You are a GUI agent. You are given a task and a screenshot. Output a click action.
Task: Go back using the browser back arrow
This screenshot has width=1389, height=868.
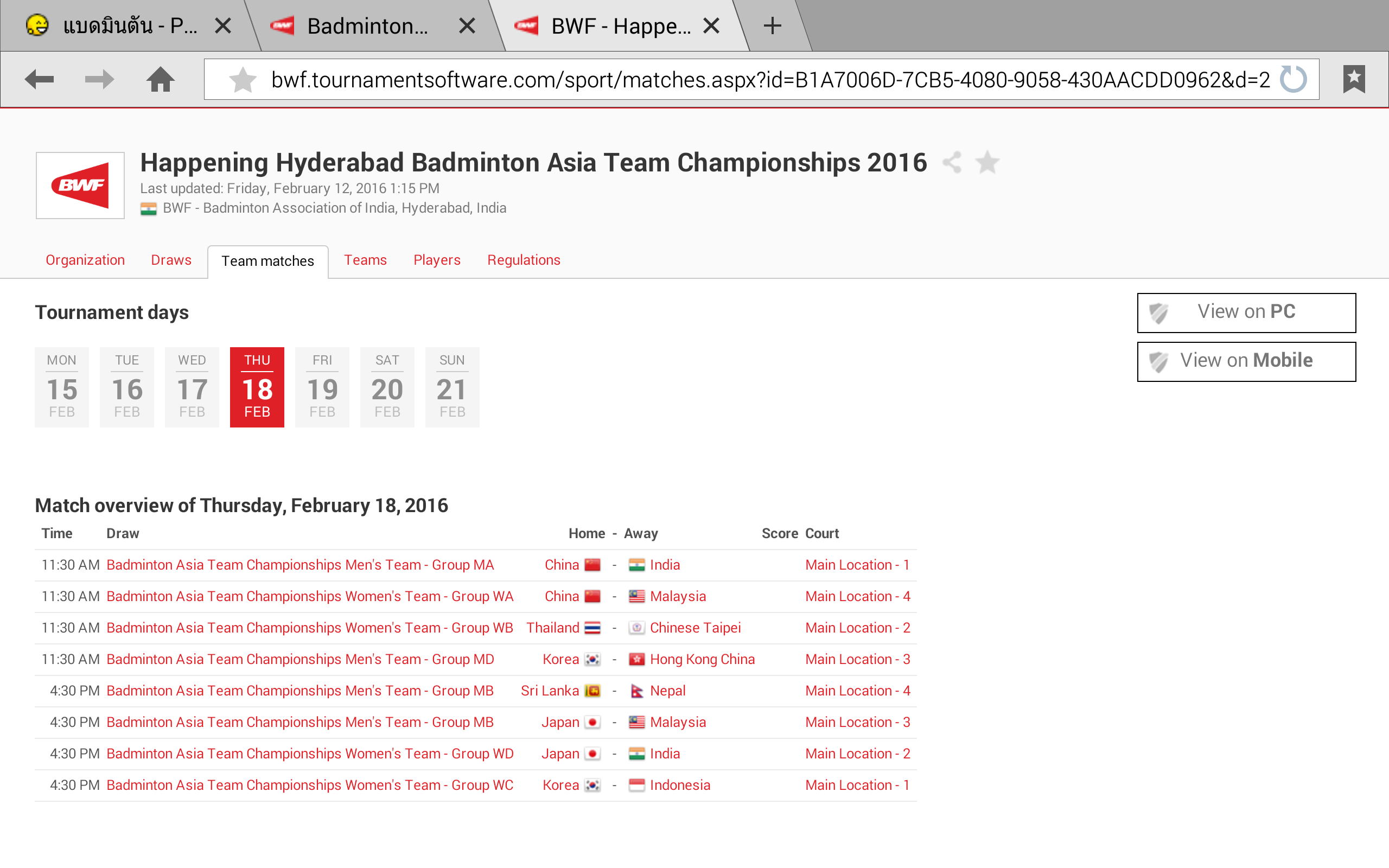coord(39,79)
